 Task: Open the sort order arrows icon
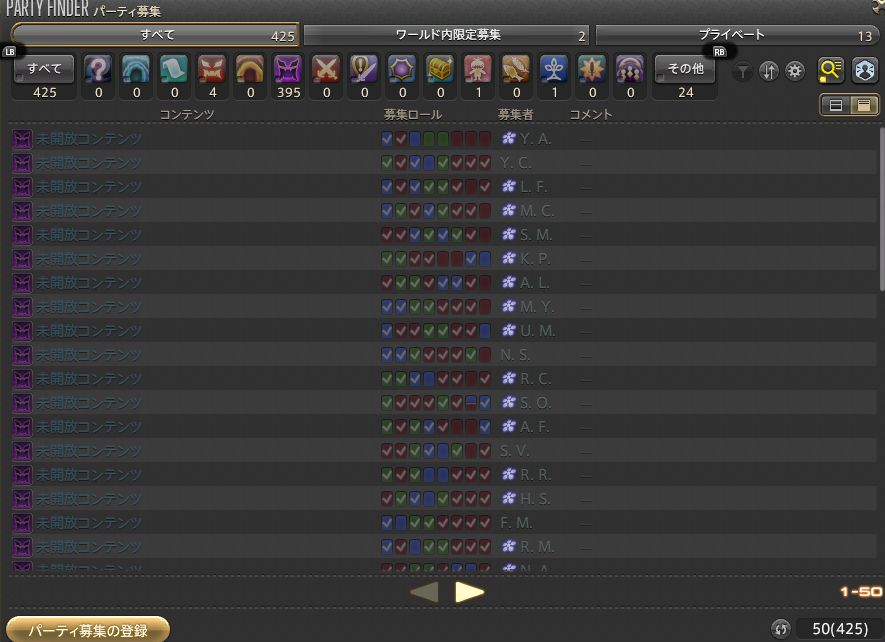tap(769, 71)
